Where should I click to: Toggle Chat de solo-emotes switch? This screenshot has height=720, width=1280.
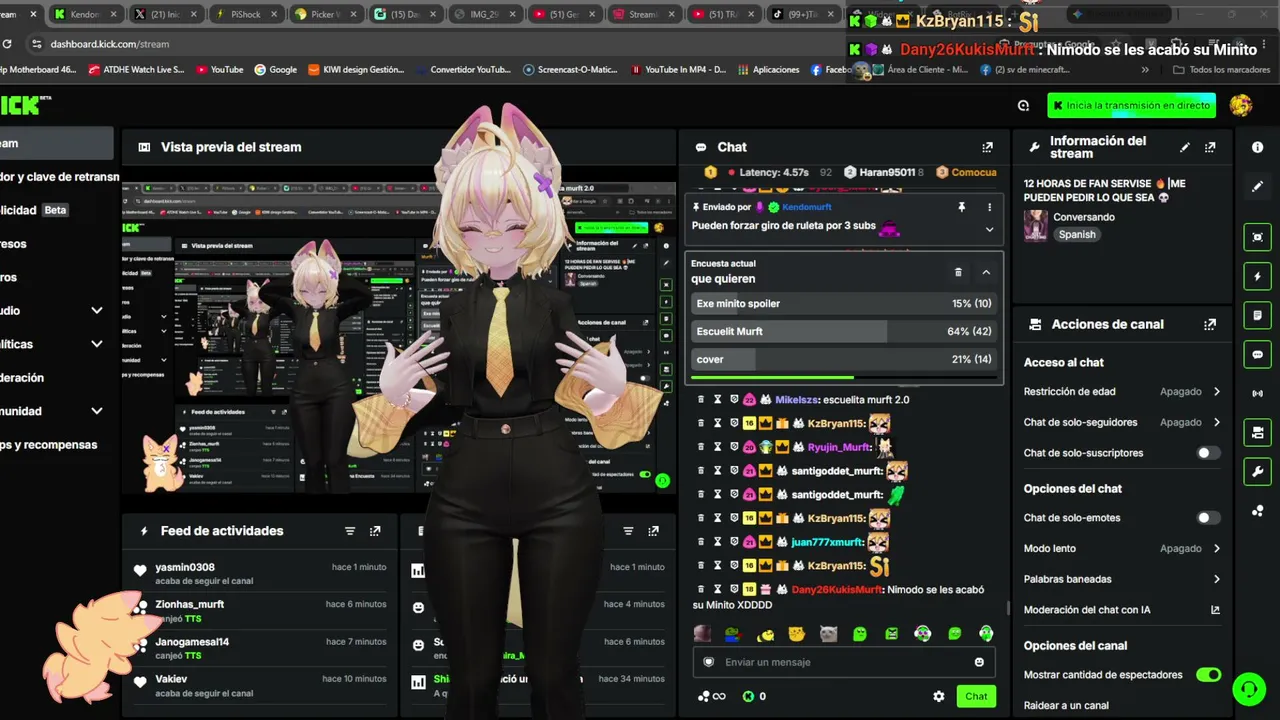pyautogui.click(x=1208, y=518)
